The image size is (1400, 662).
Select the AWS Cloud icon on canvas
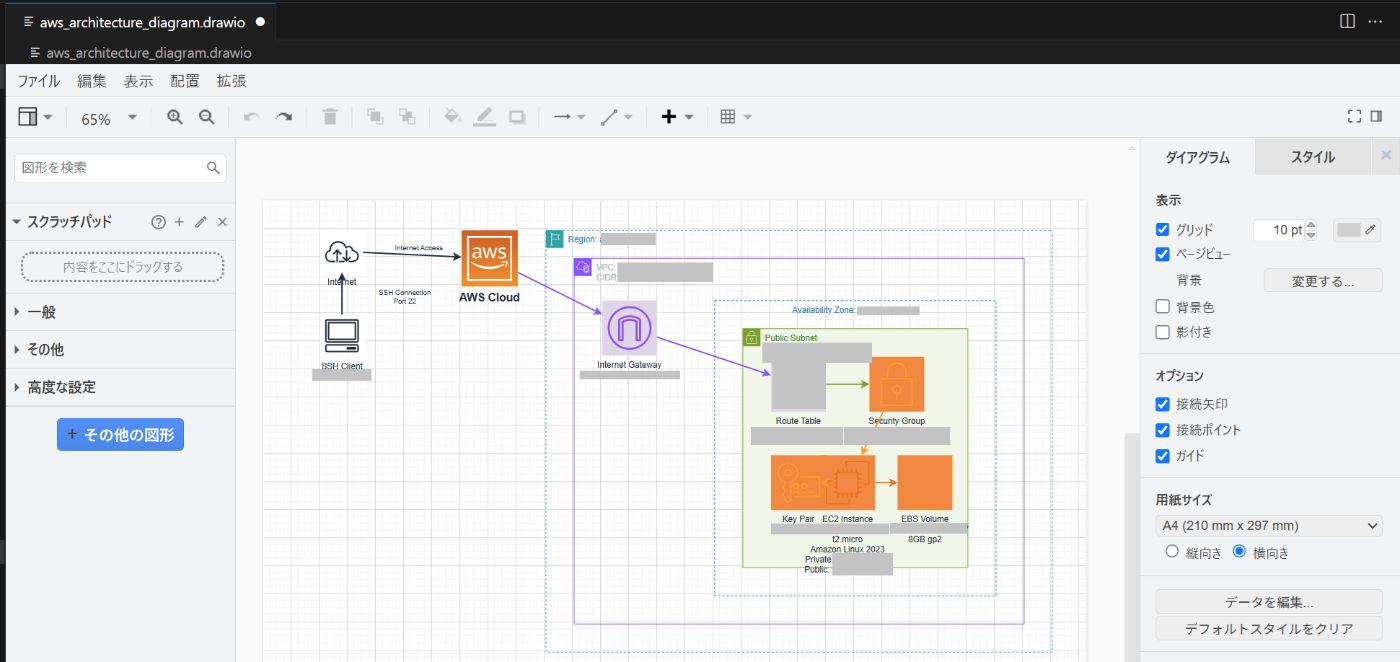490,258
